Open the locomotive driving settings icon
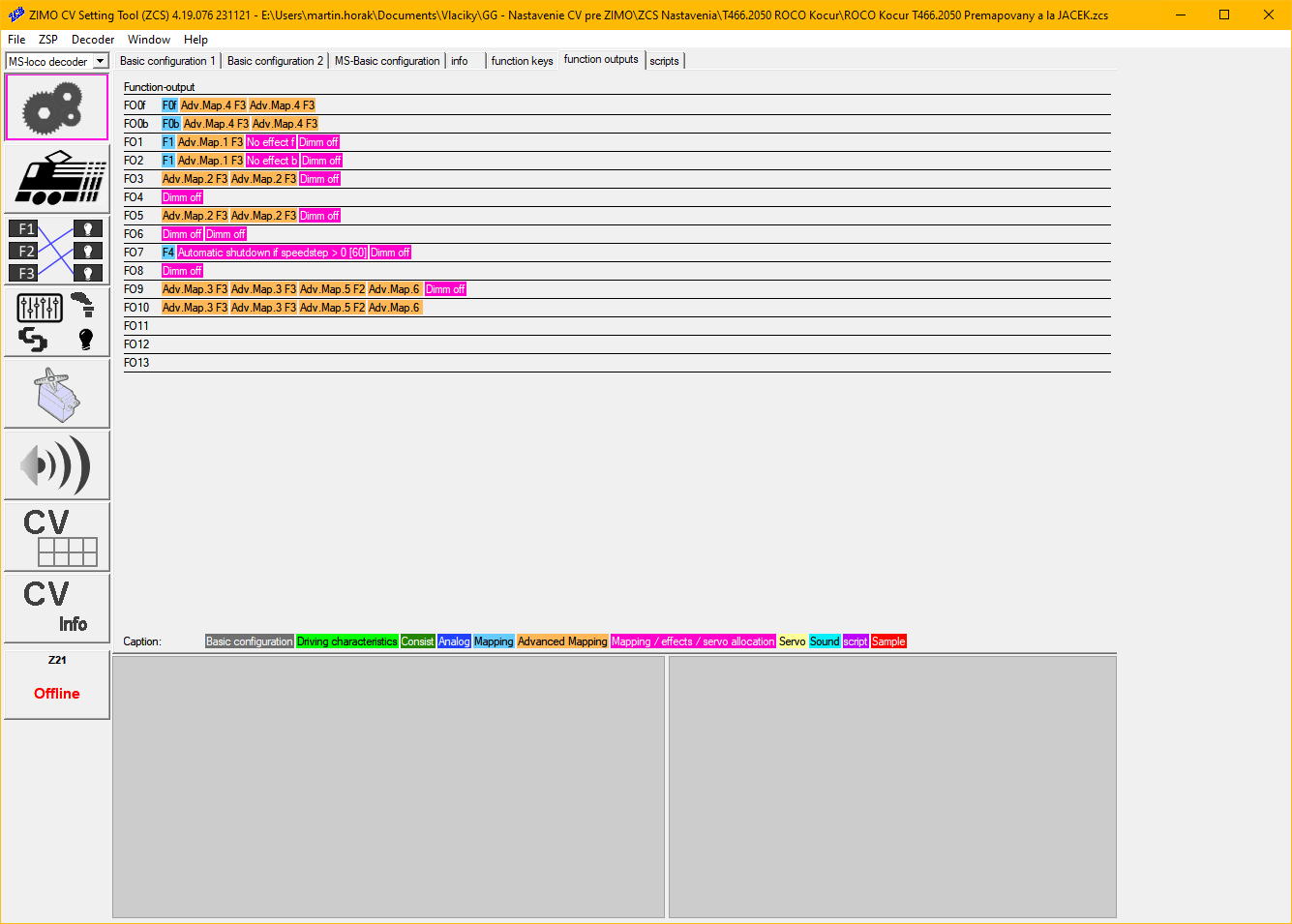 pyautogui.click(x=56, y=179)
